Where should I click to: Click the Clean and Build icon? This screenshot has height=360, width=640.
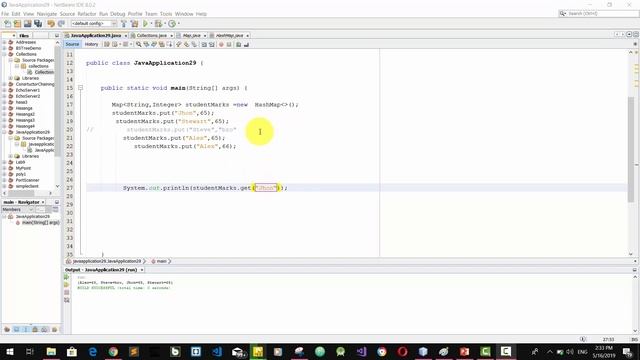tap(134, 24)
